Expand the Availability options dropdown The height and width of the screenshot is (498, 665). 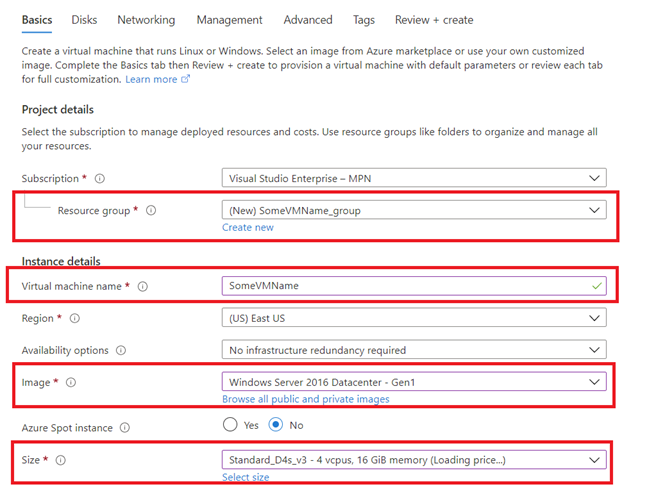[x=414, y=350]
